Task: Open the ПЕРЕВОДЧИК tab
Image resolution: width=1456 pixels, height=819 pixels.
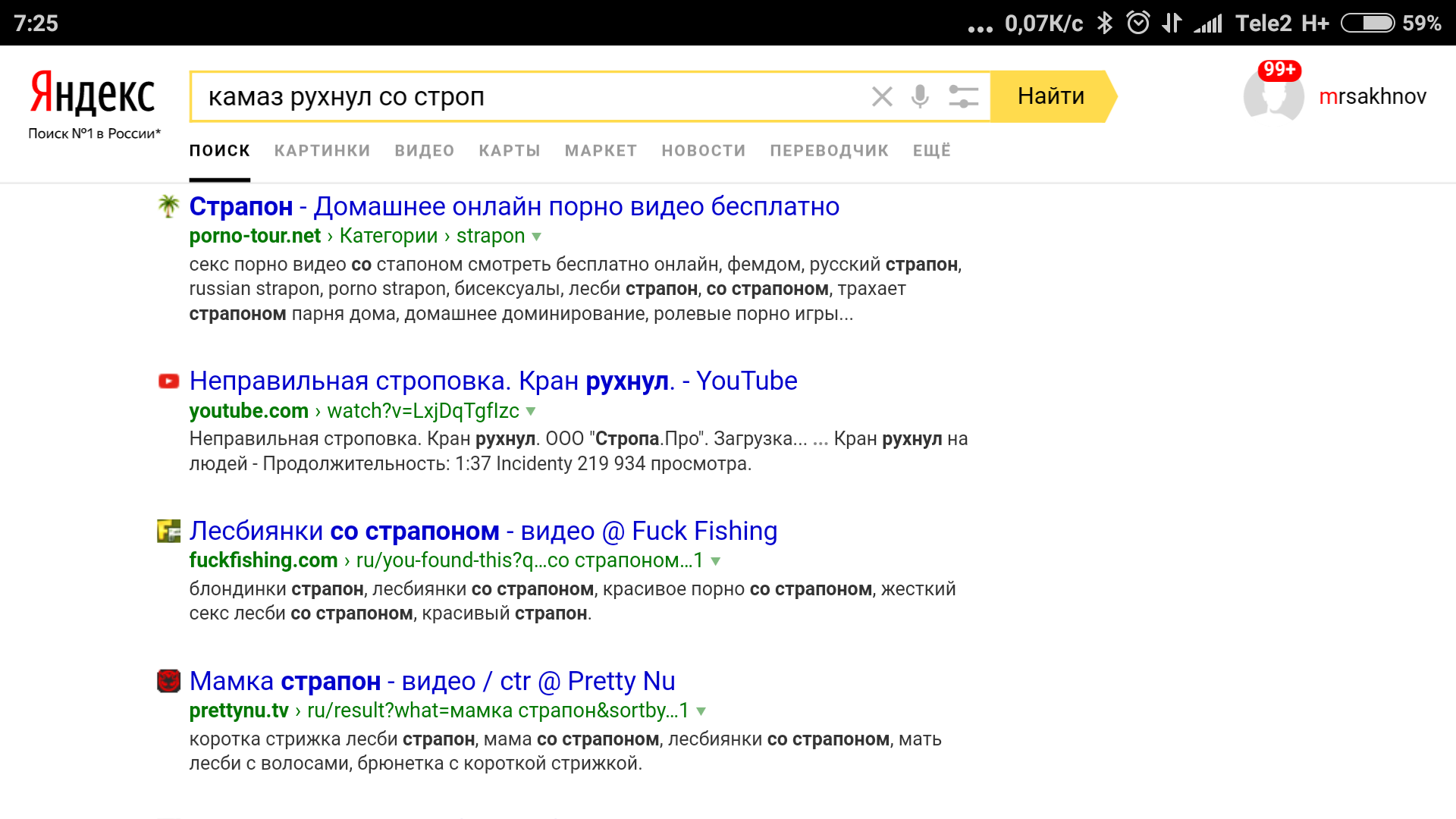Action: click(830, 151)
